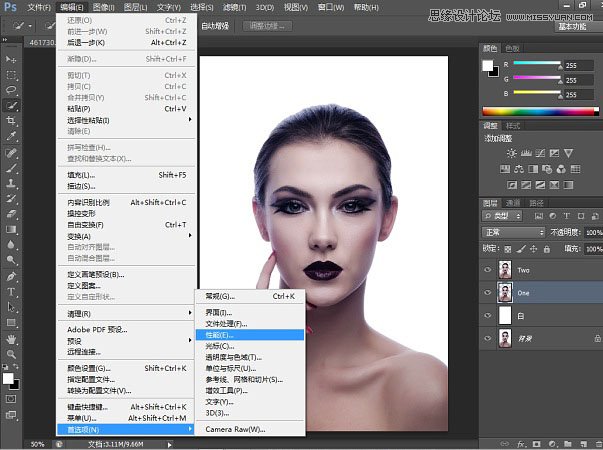Switch to the 通道 tab
The height and width of the screenshot is (450, 603).
pyautogui.click(x=513, y=203)
